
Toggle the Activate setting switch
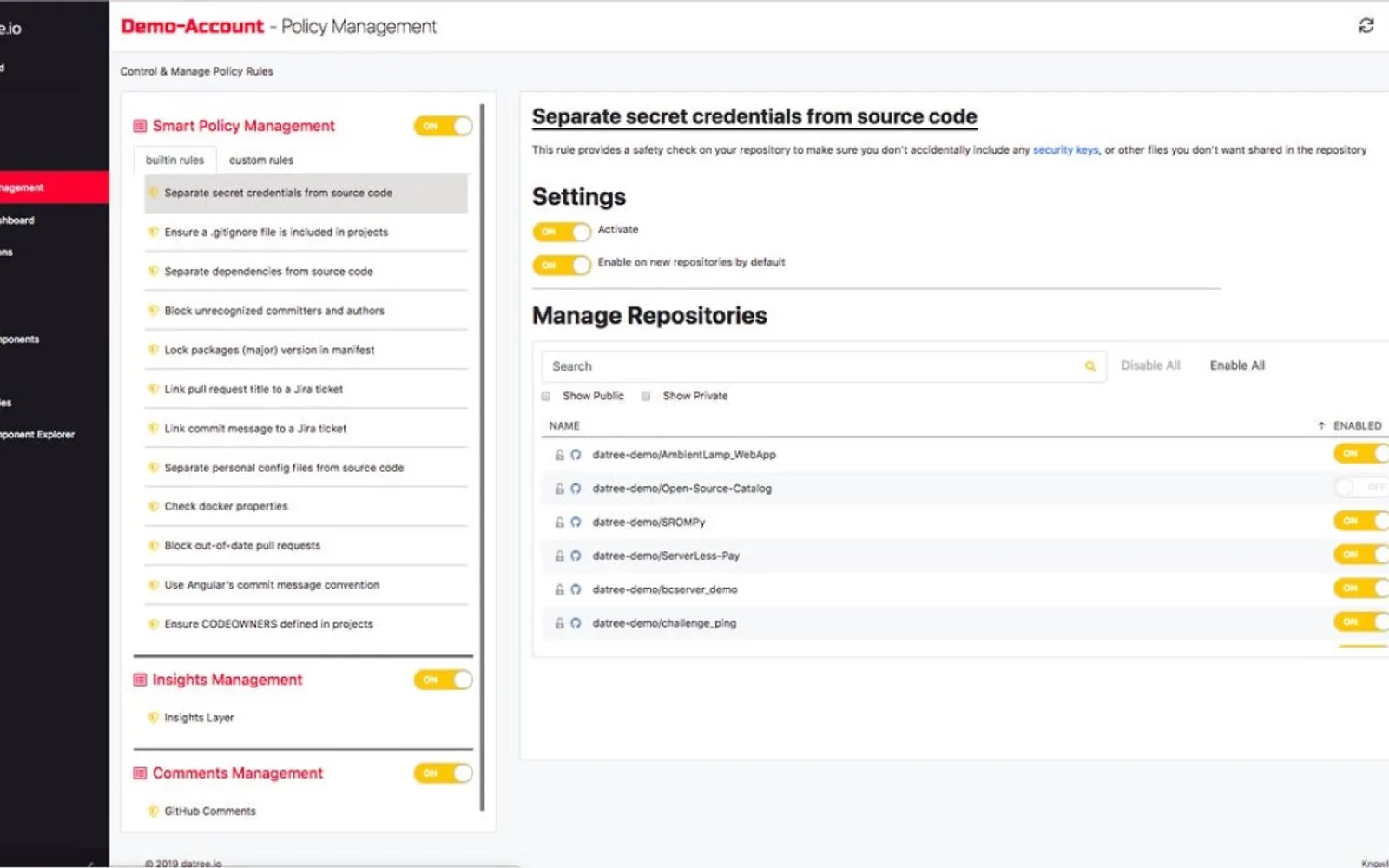[562, 232]
